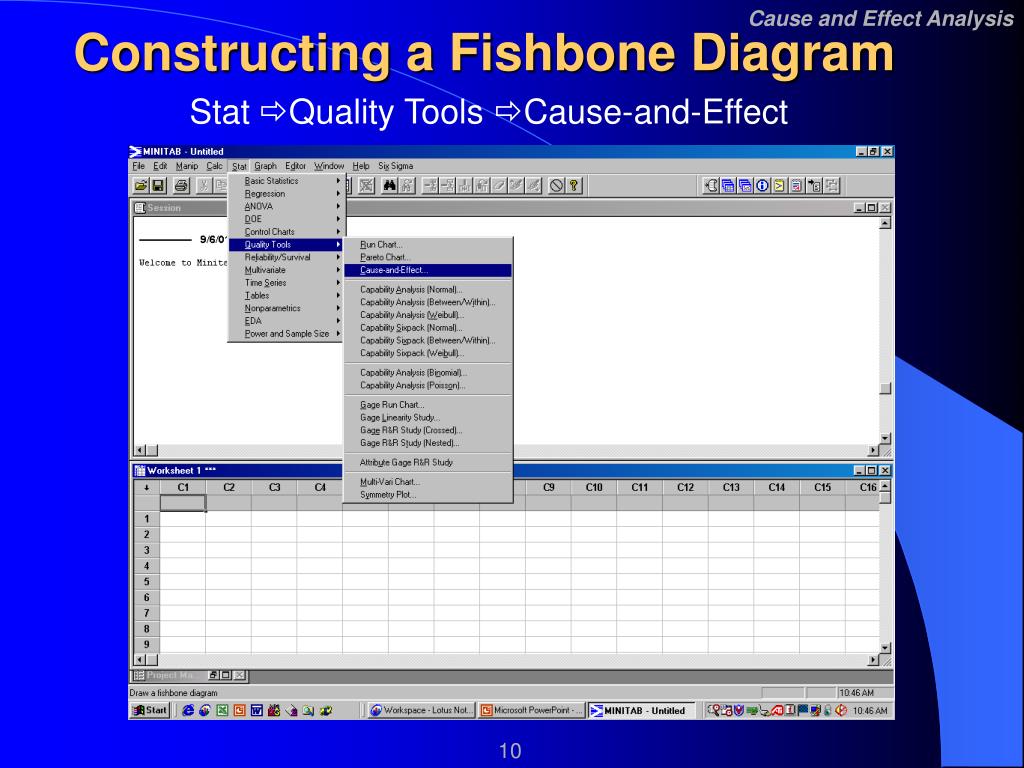The width and height of the screenshot is (1024, 768).
Task: Switch to Workspace - Lotus Notes taskbar button
Action: click(421, 711)
